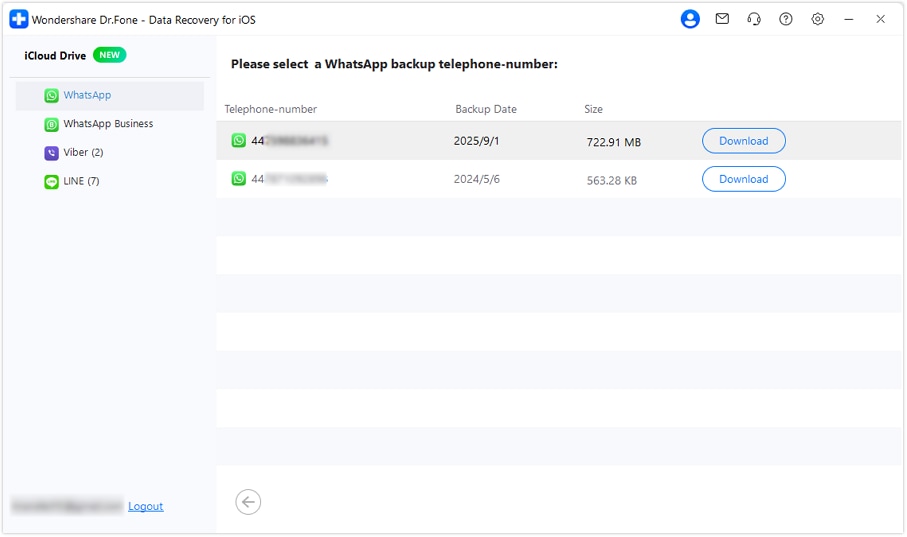Click the green NEW badge
This screenshot has height=537, width=907.
pyautogui.click(x=109, y=55)
